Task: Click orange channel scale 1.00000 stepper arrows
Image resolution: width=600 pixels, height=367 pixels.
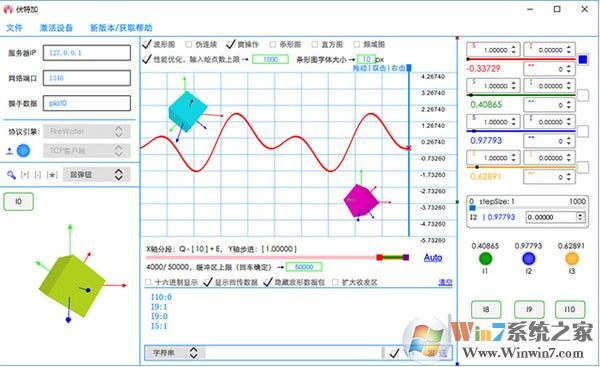Action: pos(514,158)
